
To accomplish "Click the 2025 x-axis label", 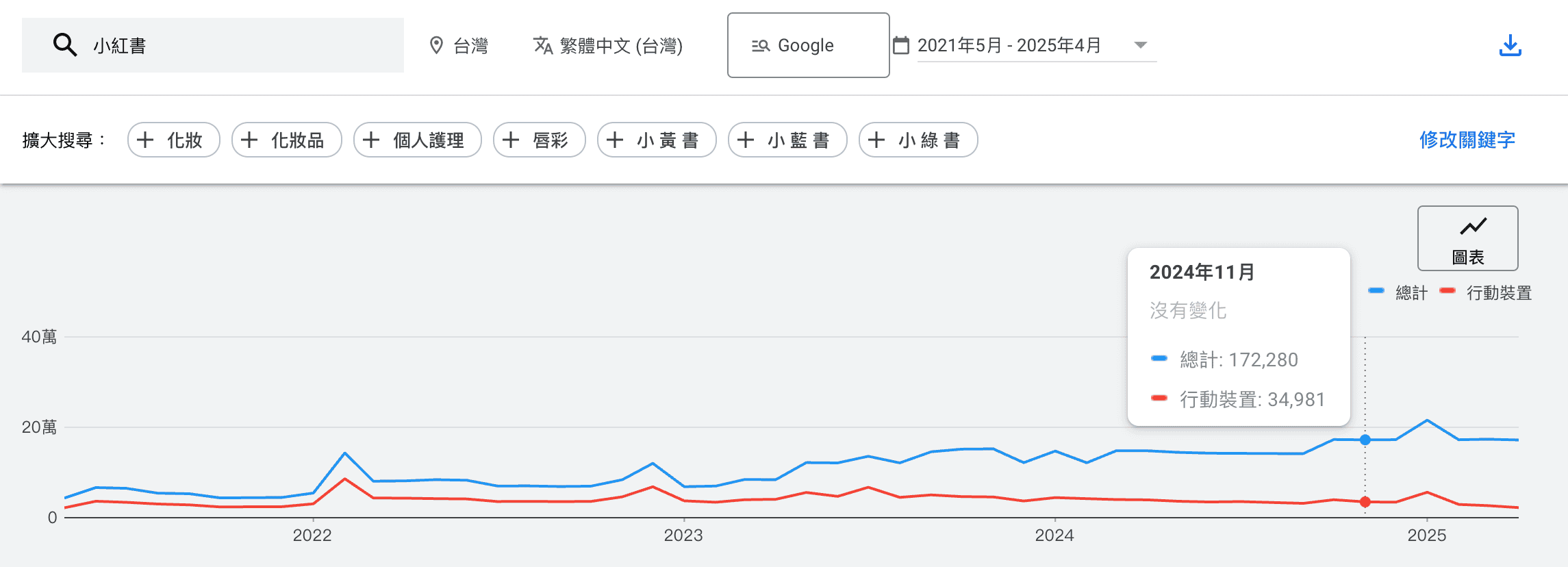I will [1427, 535].
